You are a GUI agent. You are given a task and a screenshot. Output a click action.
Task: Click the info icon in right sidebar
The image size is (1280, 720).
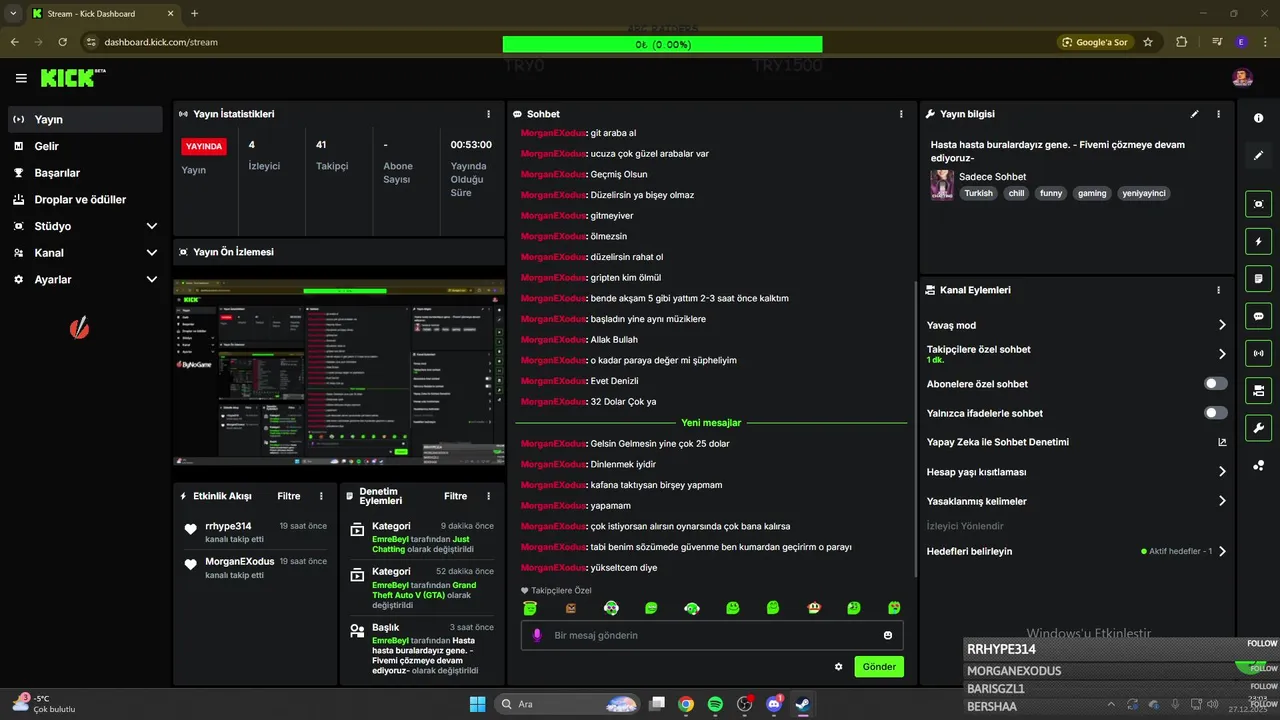pos(1258,118)
